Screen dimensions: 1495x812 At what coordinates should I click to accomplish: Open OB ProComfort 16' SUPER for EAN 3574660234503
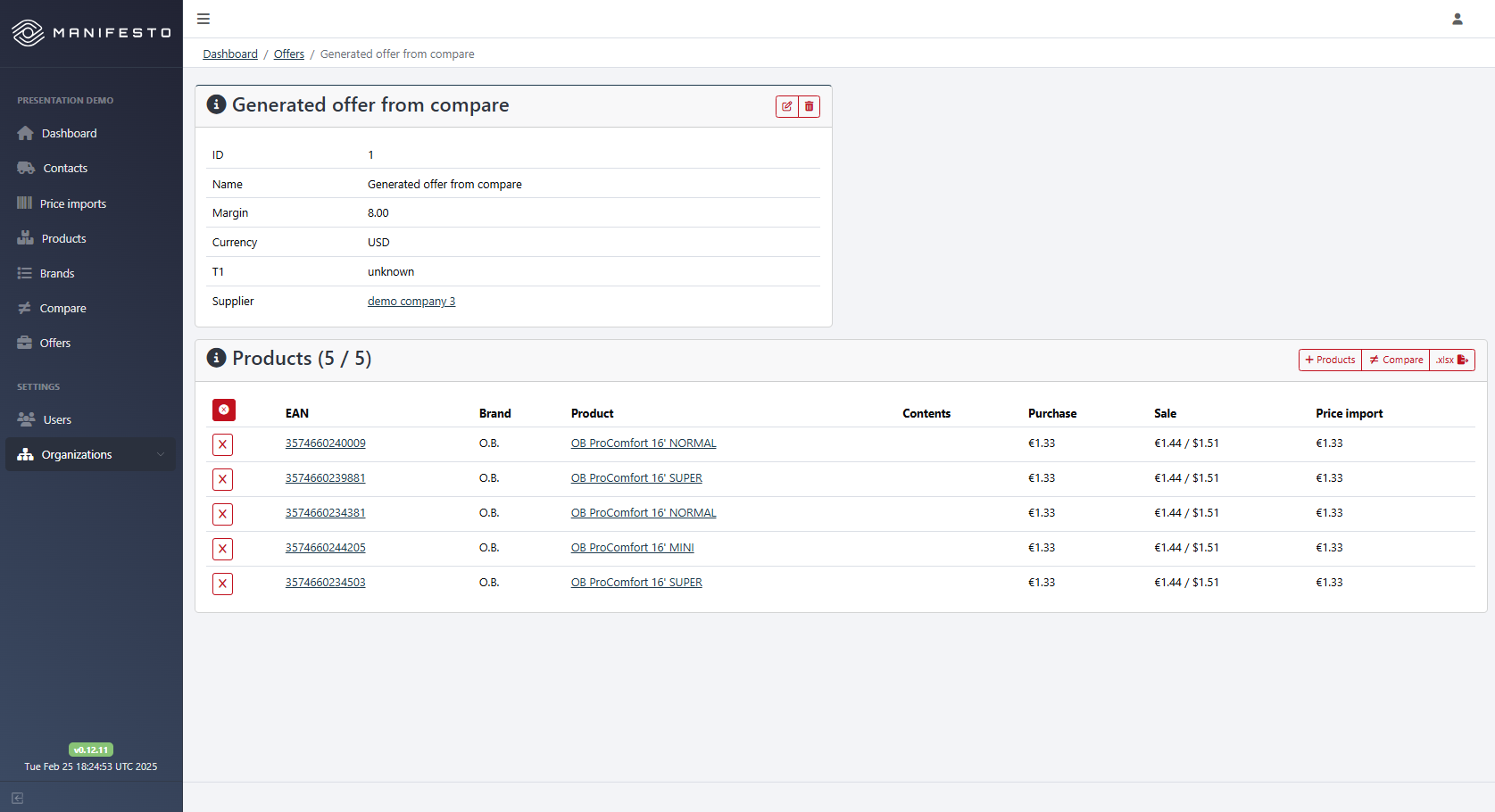coord(636,583)
